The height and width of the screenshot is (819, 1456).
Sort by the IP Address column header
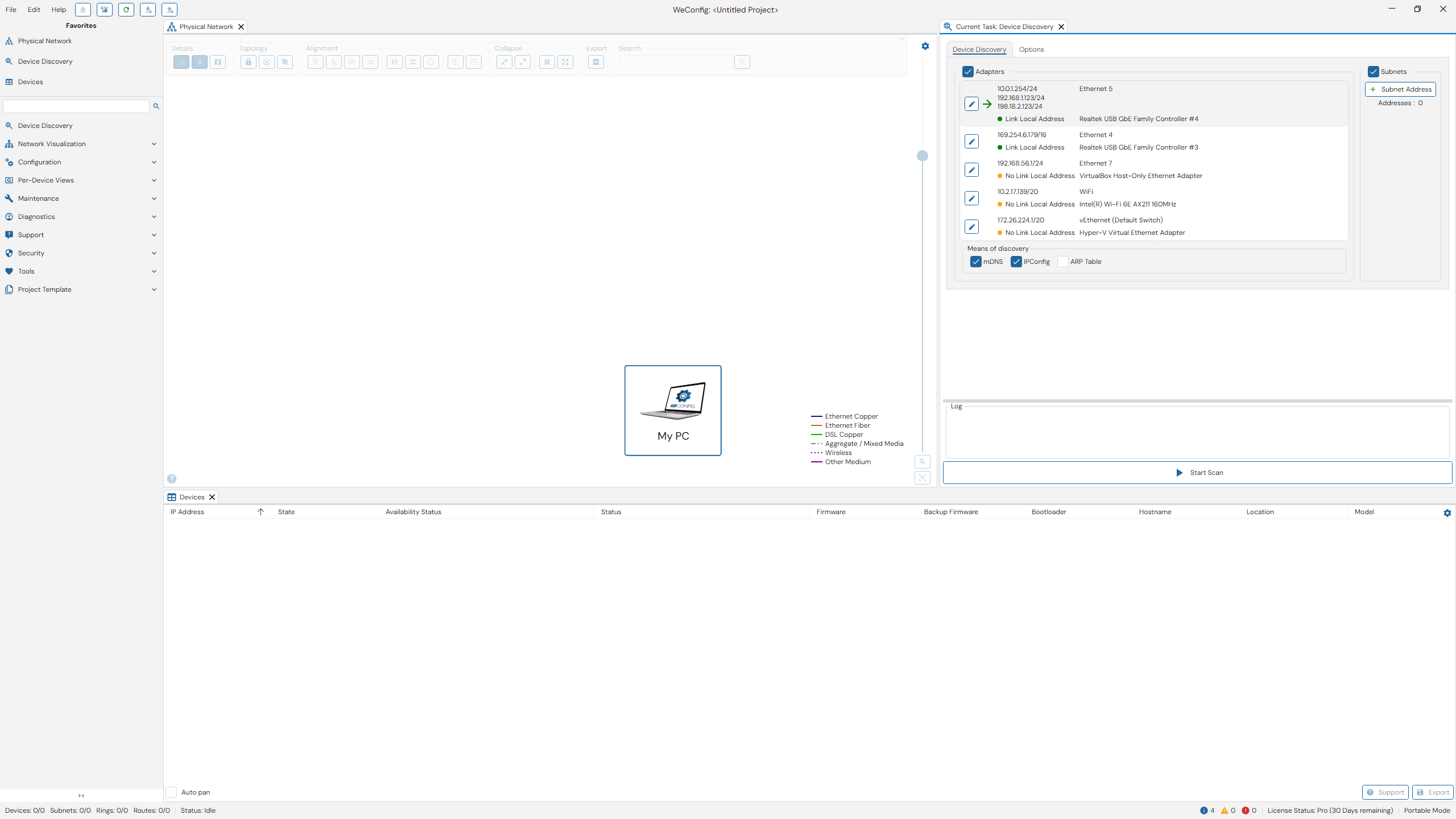(x=217, y=512)
